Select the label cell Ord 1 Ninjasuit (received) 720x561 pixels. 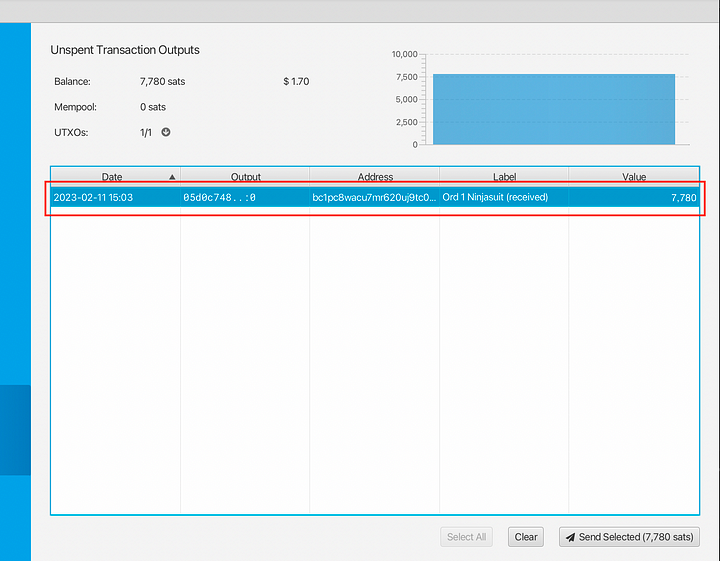tap(504, 197)
